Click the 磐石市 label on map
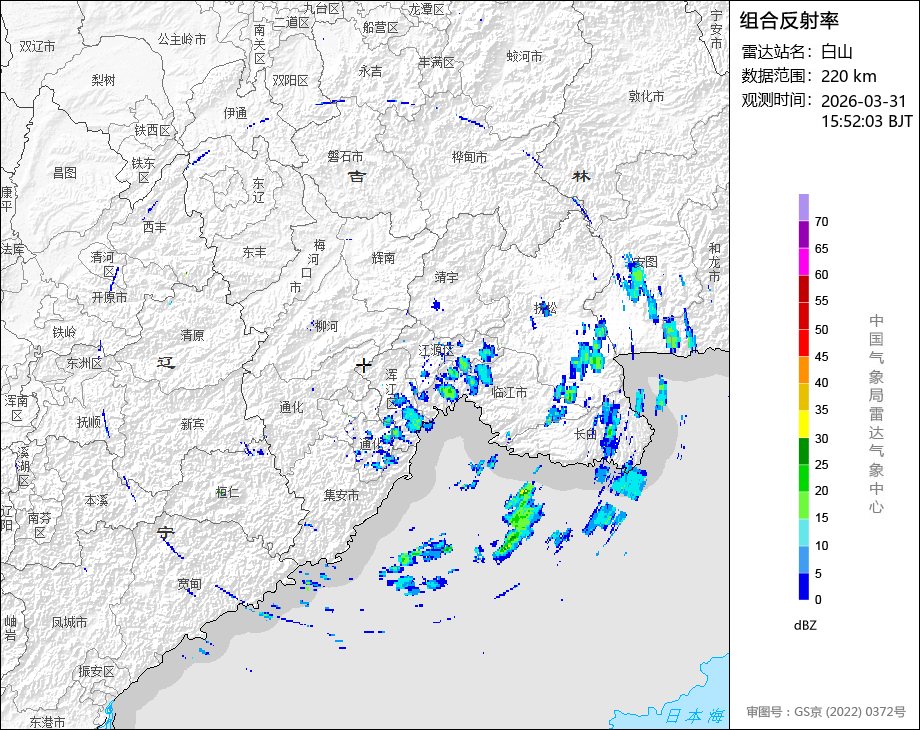 345,156
